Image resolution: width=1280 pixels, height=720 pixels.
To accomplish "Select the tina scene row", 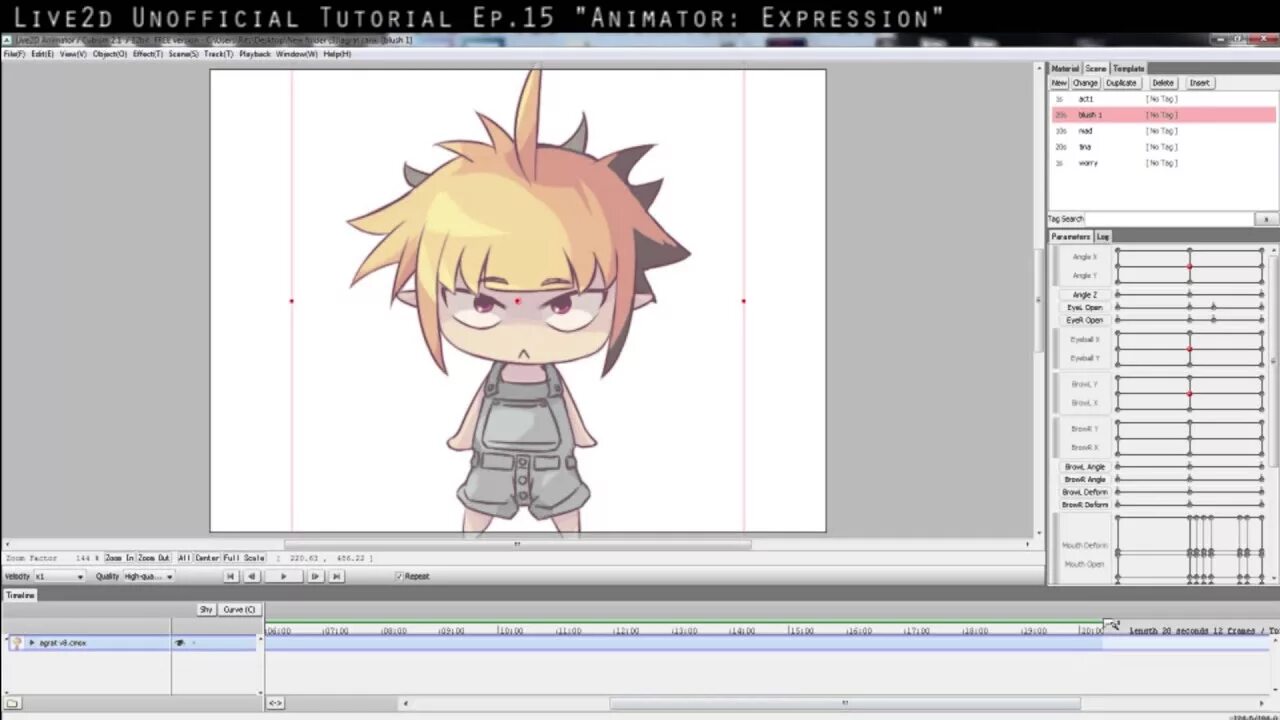I will [x=1163, y=147].
